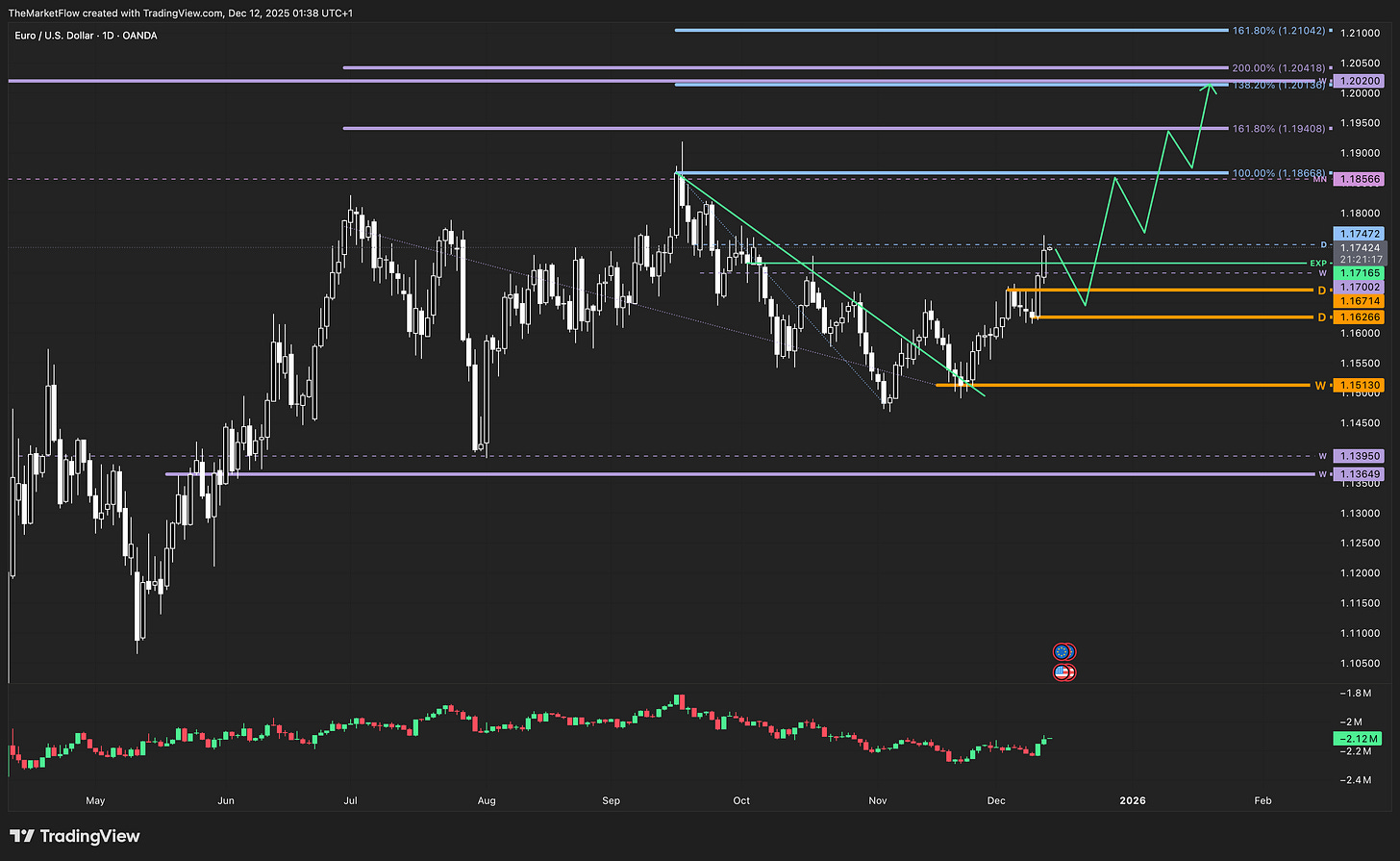
Task: Select the -2.12 M indicator value label
Action: [x=1358, y=739]
